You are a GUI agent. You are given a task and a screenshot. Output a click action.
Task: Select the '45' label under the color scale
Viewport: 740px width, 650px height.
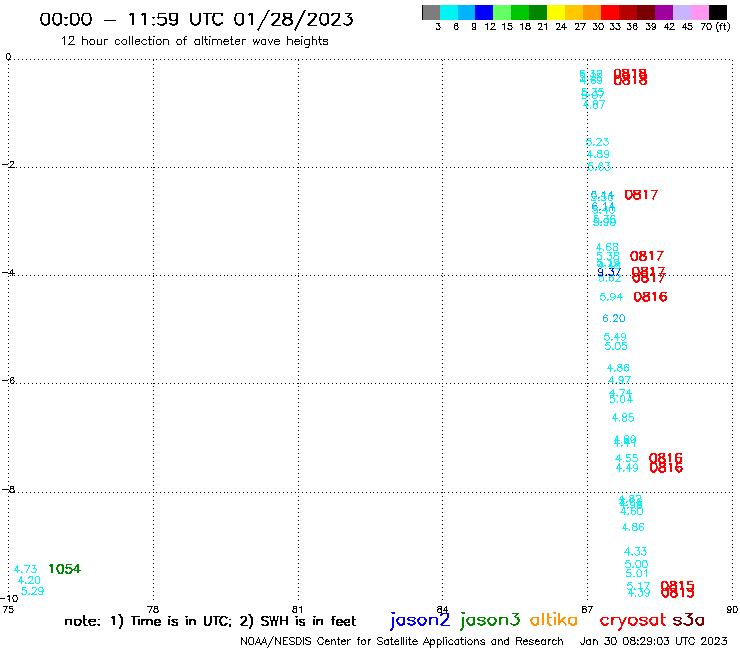tap(687, 27)
